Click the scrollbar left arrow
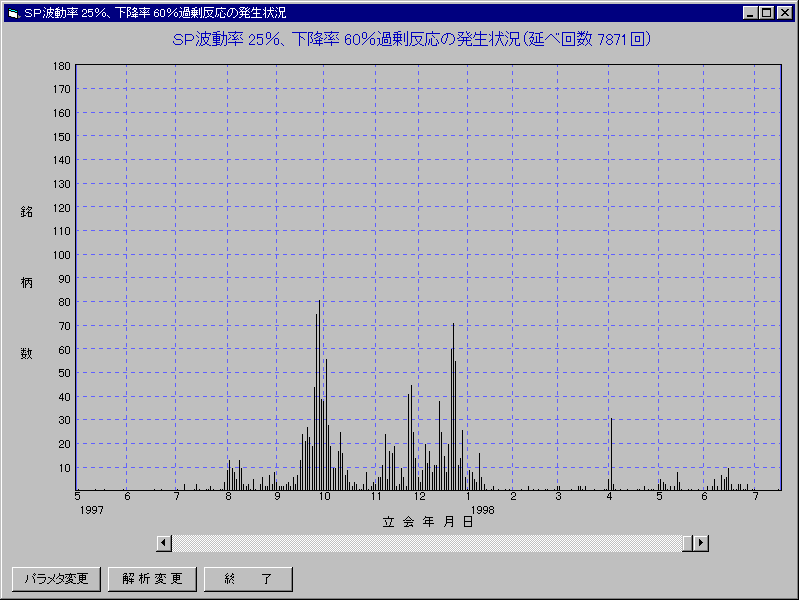Screen dimensions: 799x600 164,542
